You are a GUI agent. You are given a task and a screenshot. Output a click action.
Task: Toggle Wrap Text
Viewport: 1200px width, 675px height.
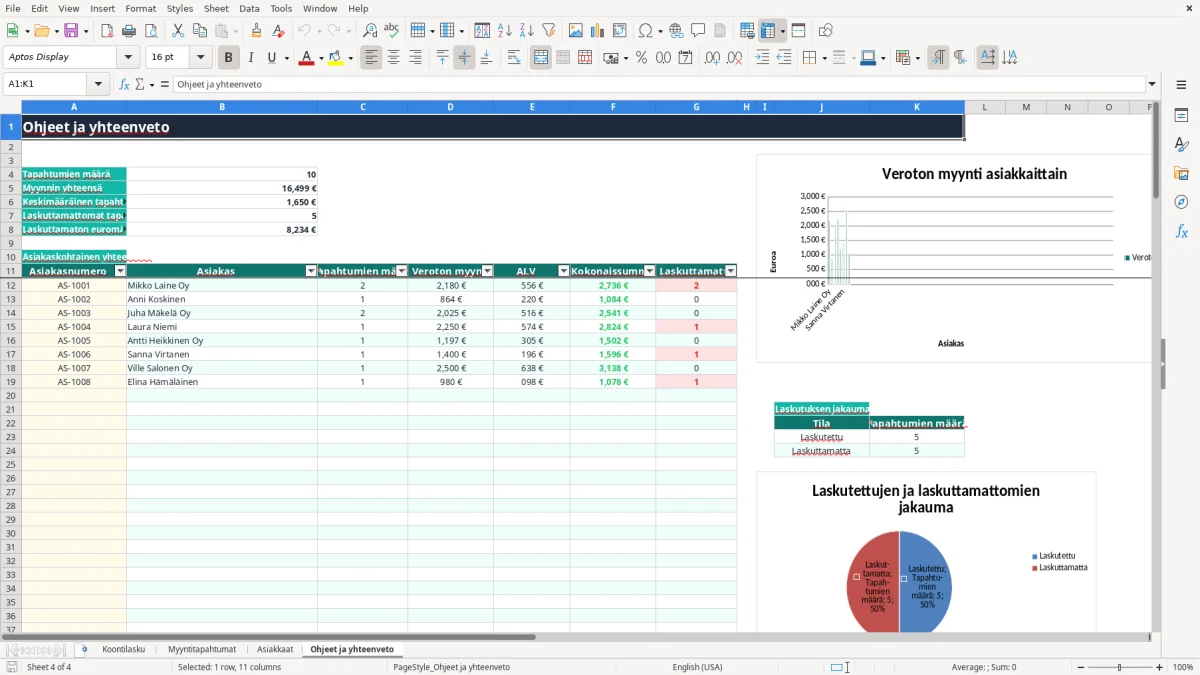point(514,58)
